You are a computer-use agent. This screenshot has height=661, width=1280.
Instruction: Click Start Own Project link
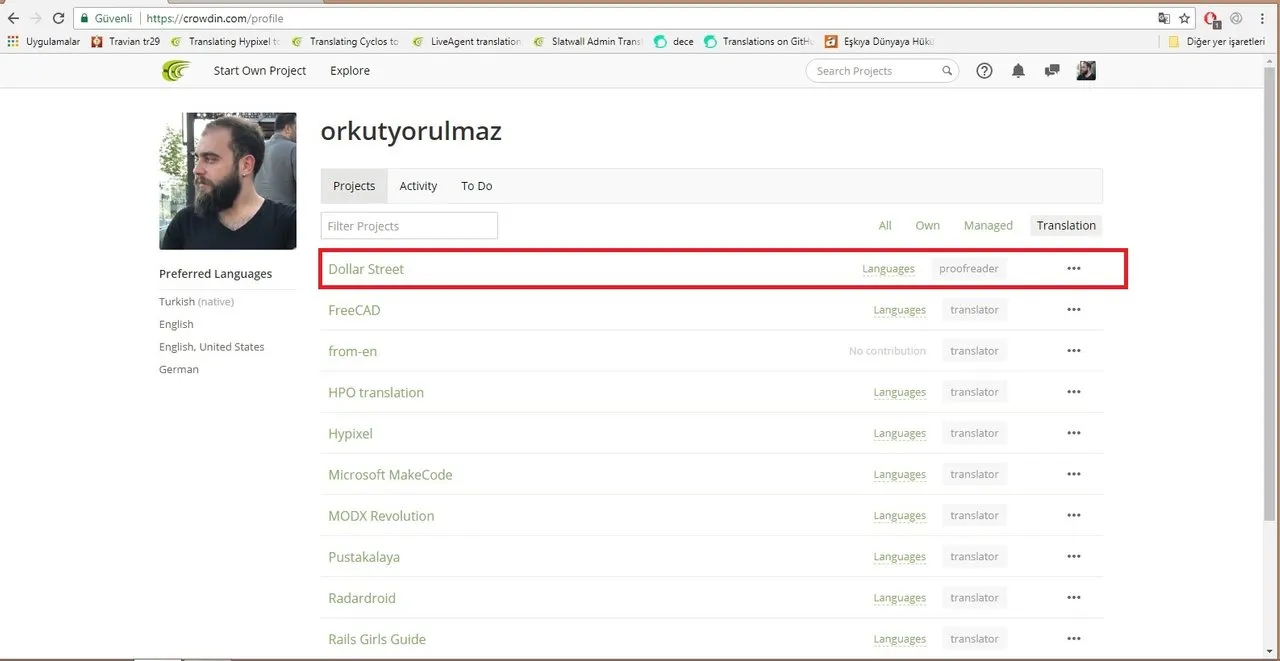tap(260, 71)
